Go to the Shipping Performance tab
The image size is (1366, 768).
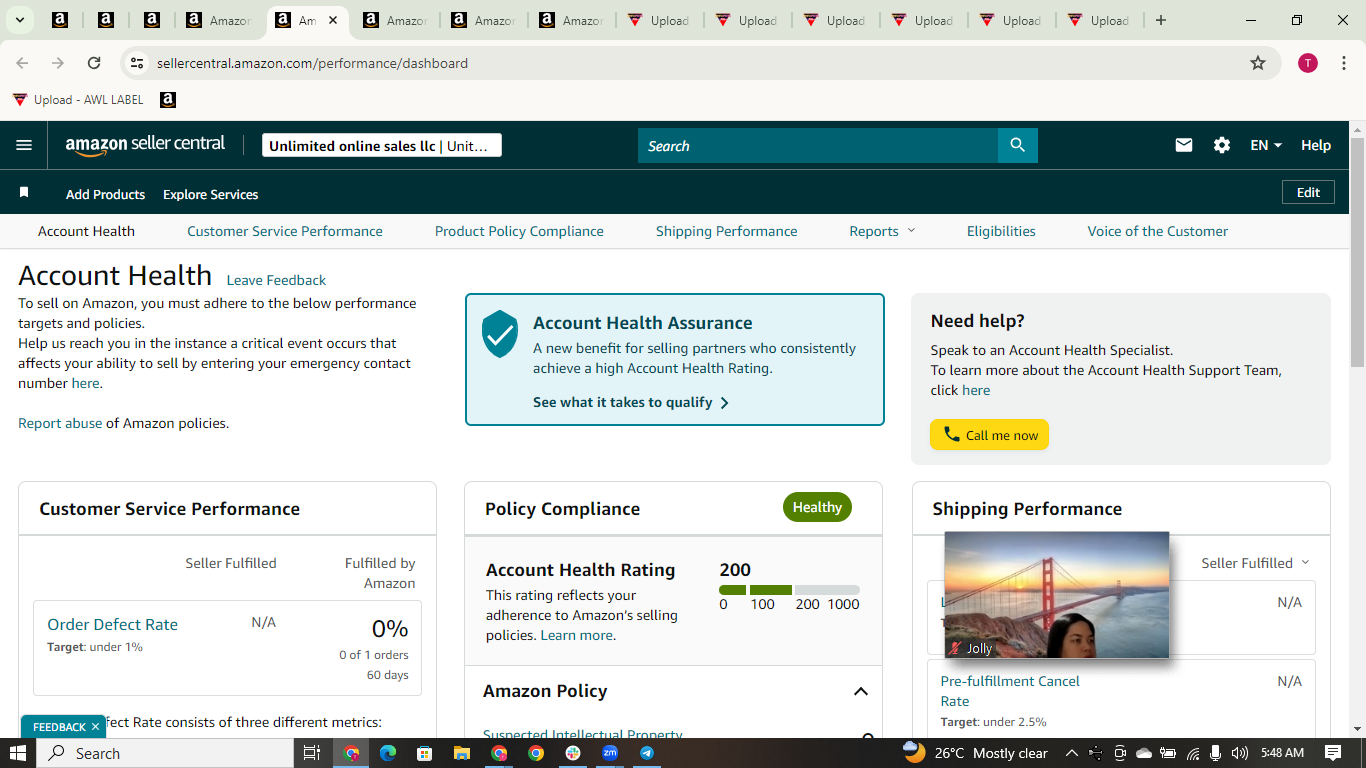pos(727,231)
